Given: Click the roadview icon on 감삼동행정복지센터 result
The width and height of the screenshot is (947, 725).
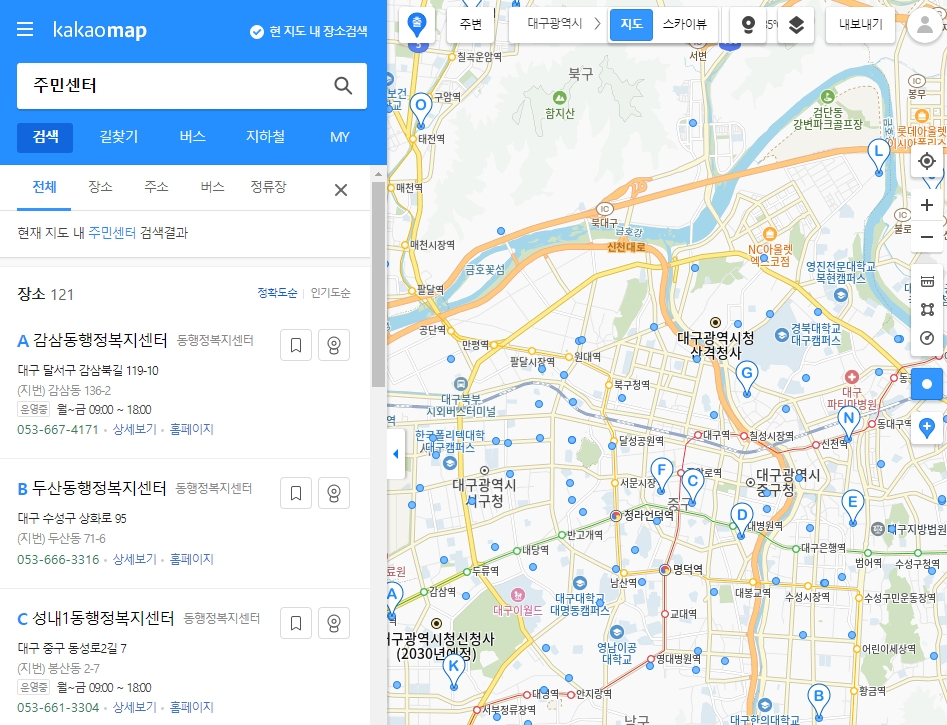Looking at the screenshot, I should 334,344.
